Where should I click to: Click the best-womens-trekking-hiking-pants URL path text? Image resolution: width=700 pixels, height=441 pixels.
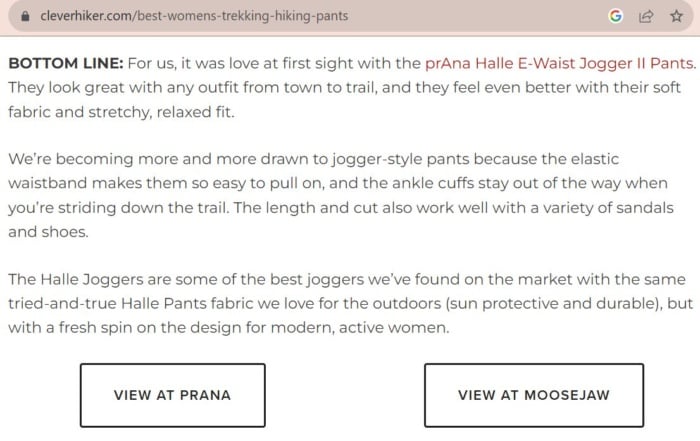click(x=242, y=16)
